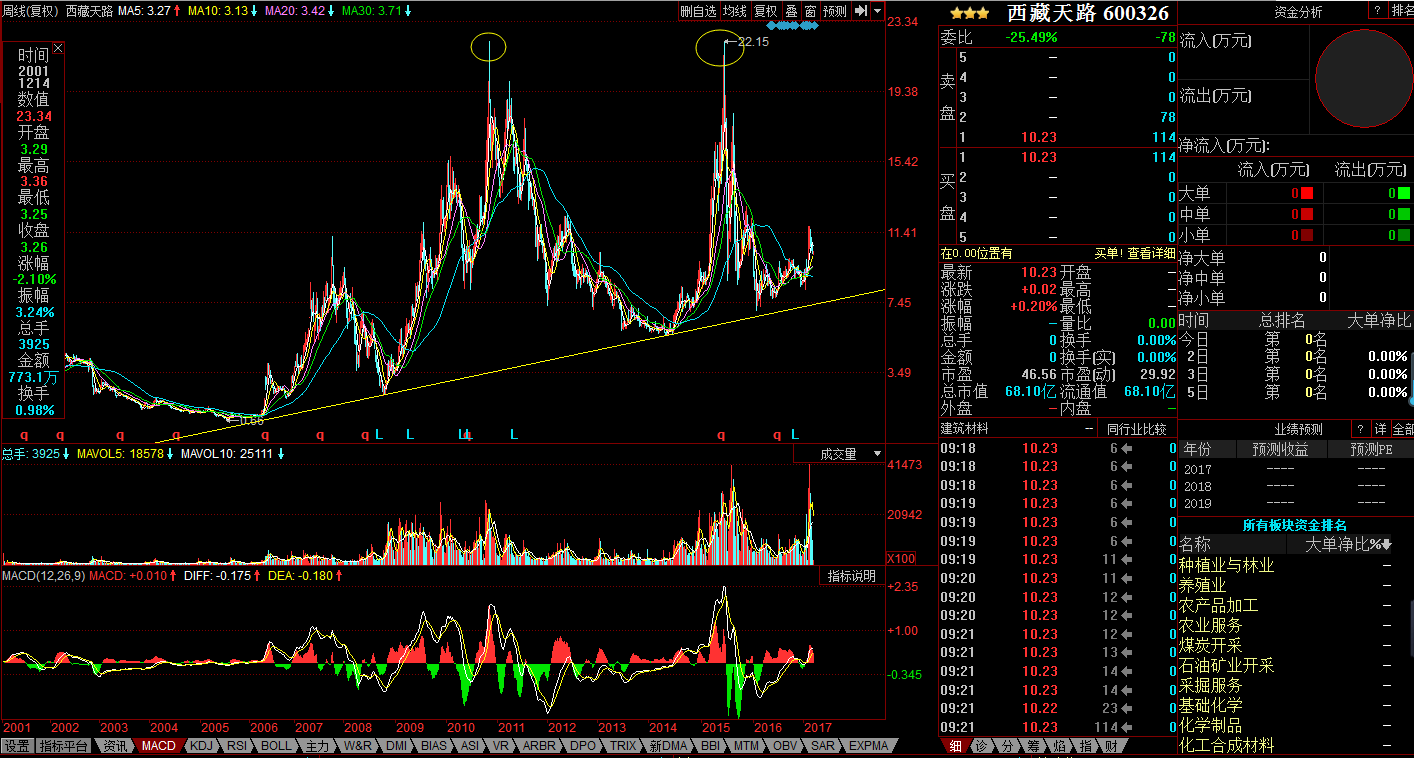The height and width of the screenshot is (758, 1414).
Task: Click the 买单! link
Action: coord(1108,254)
